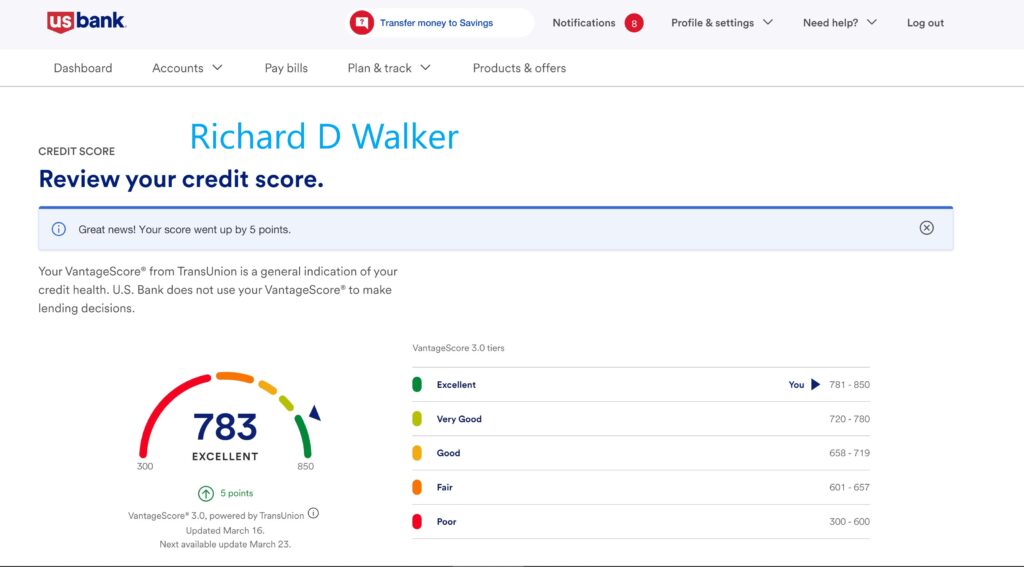Click the Log out link
This screenshot has width=1024, height=567.
[x=925, y=23]
